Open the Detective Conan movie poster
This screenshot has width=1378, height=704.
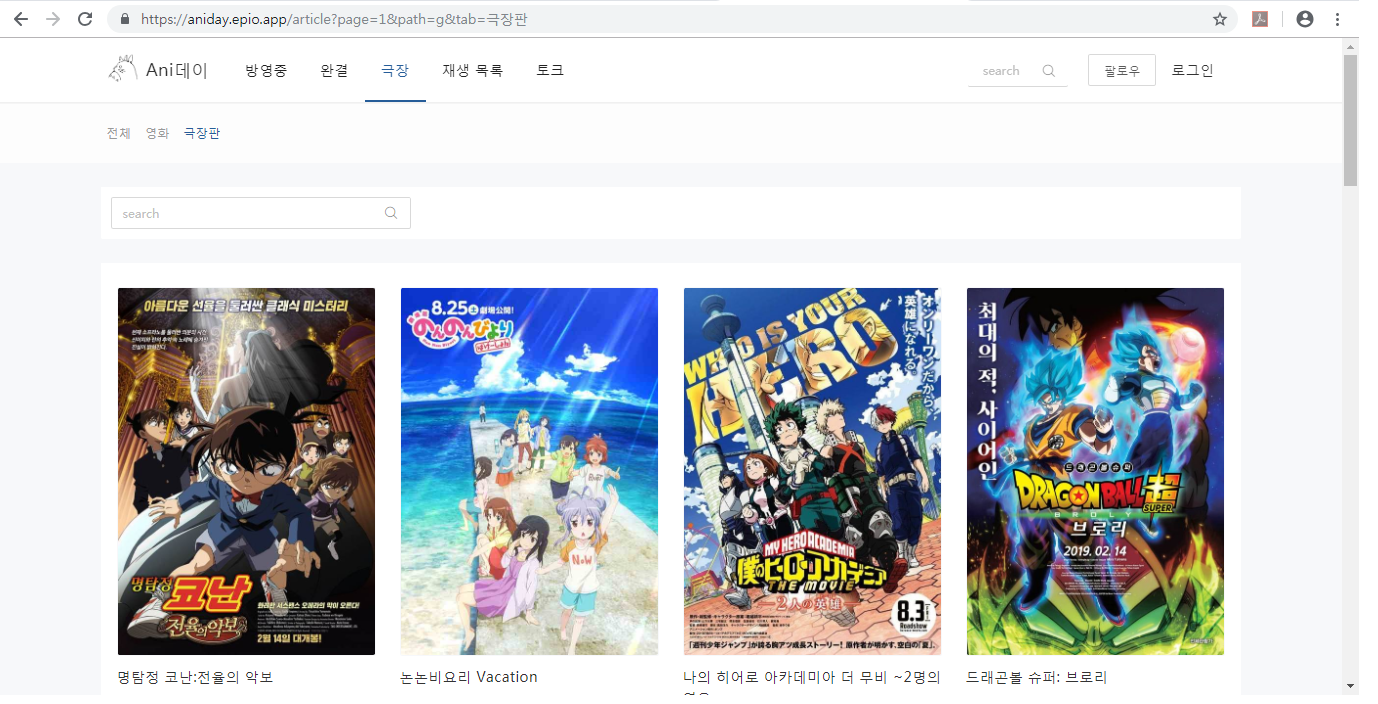coord(246,471)
